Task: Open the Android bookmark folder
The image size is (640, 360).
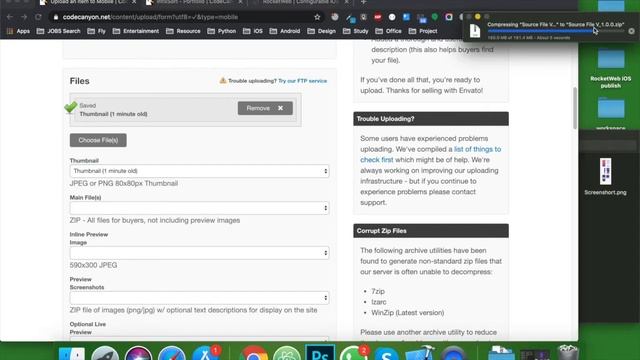Action: pyautogui.click(x=285, y=31)
